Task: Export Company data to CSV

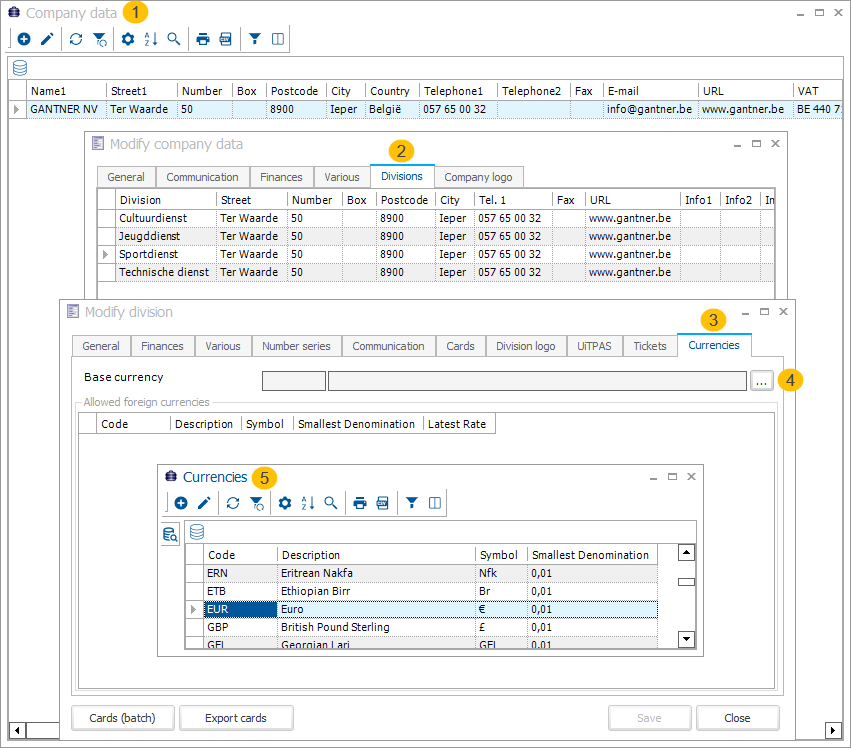Action: (x=225, y=39)
